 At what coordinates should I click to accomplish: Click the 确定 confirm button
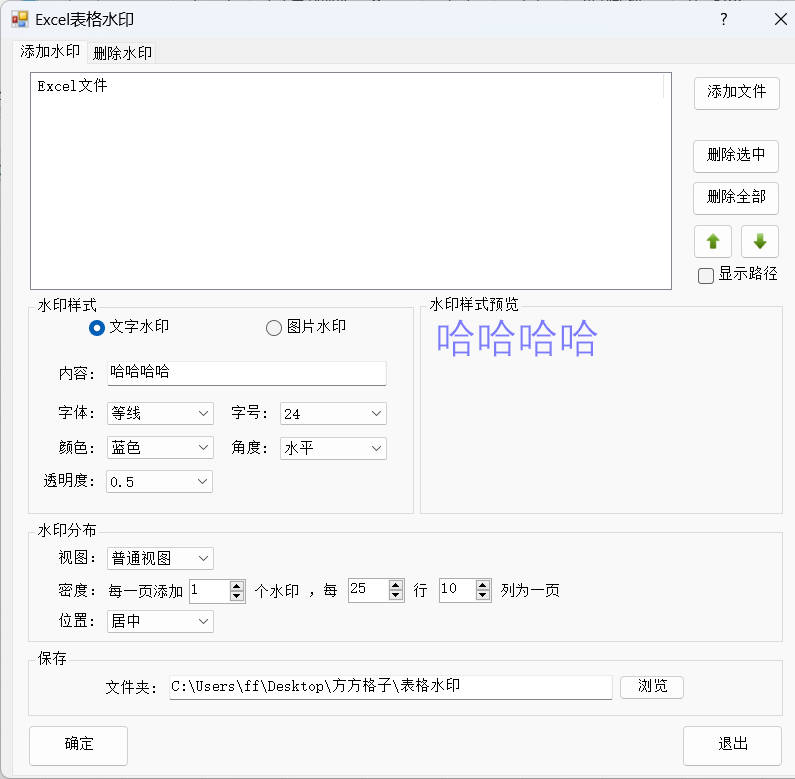point(78,744)
